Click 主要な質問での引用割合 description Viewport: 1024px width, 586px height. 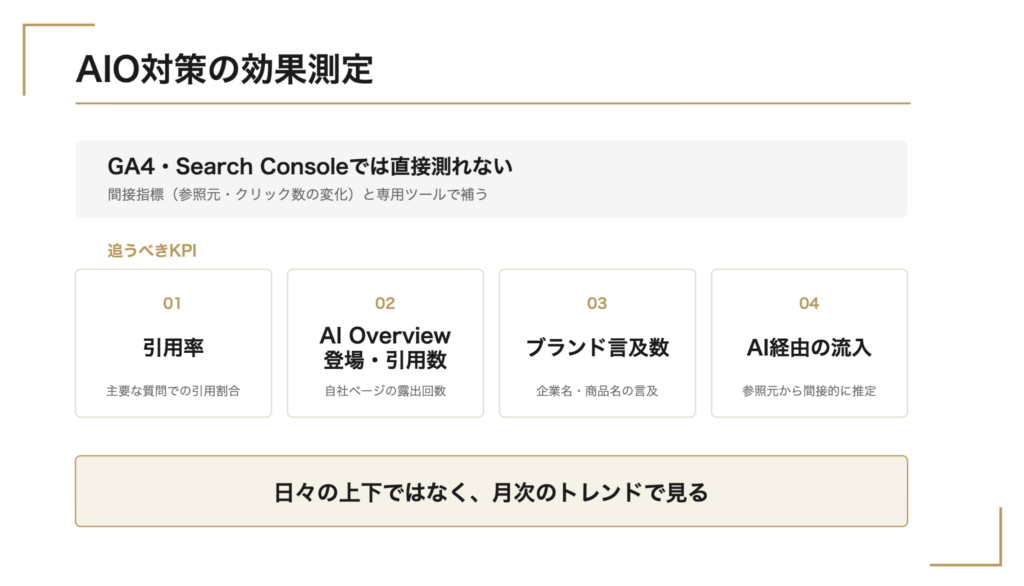173,391
